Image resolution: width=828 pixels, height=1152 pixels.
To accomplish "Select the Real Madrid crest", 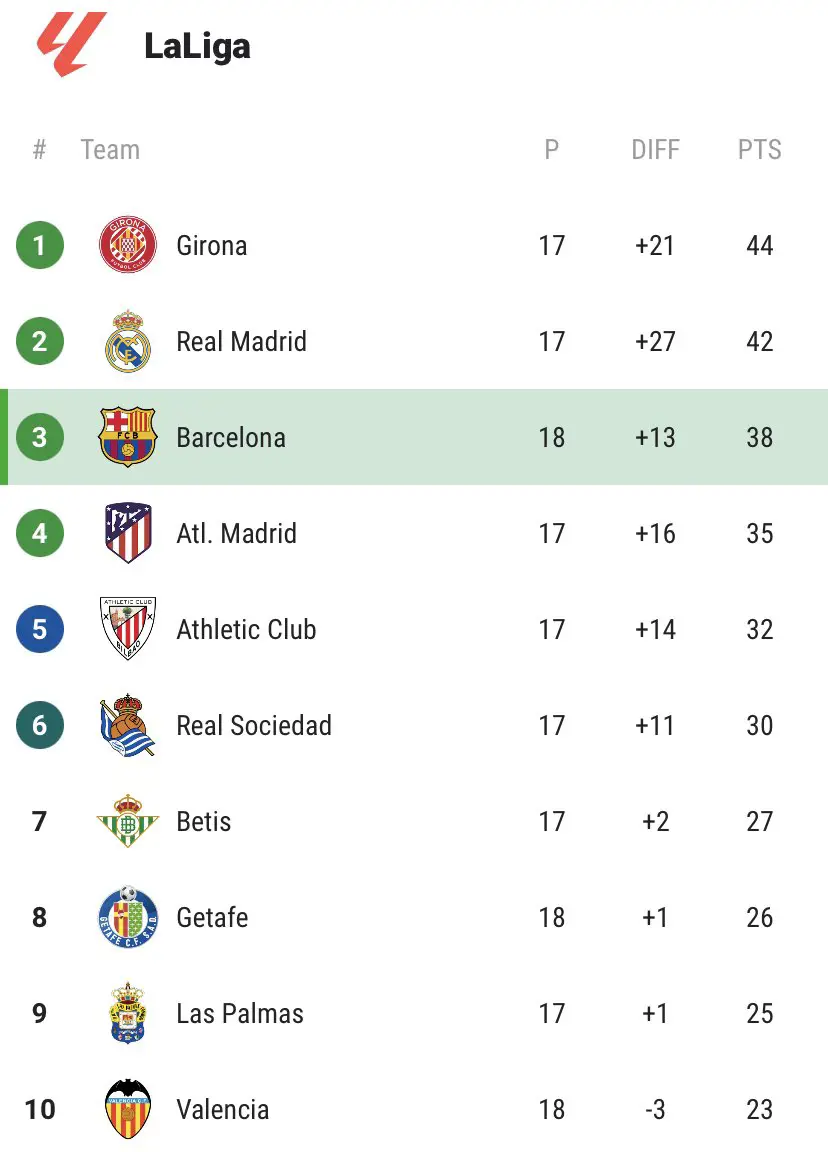I will (128, 341).
